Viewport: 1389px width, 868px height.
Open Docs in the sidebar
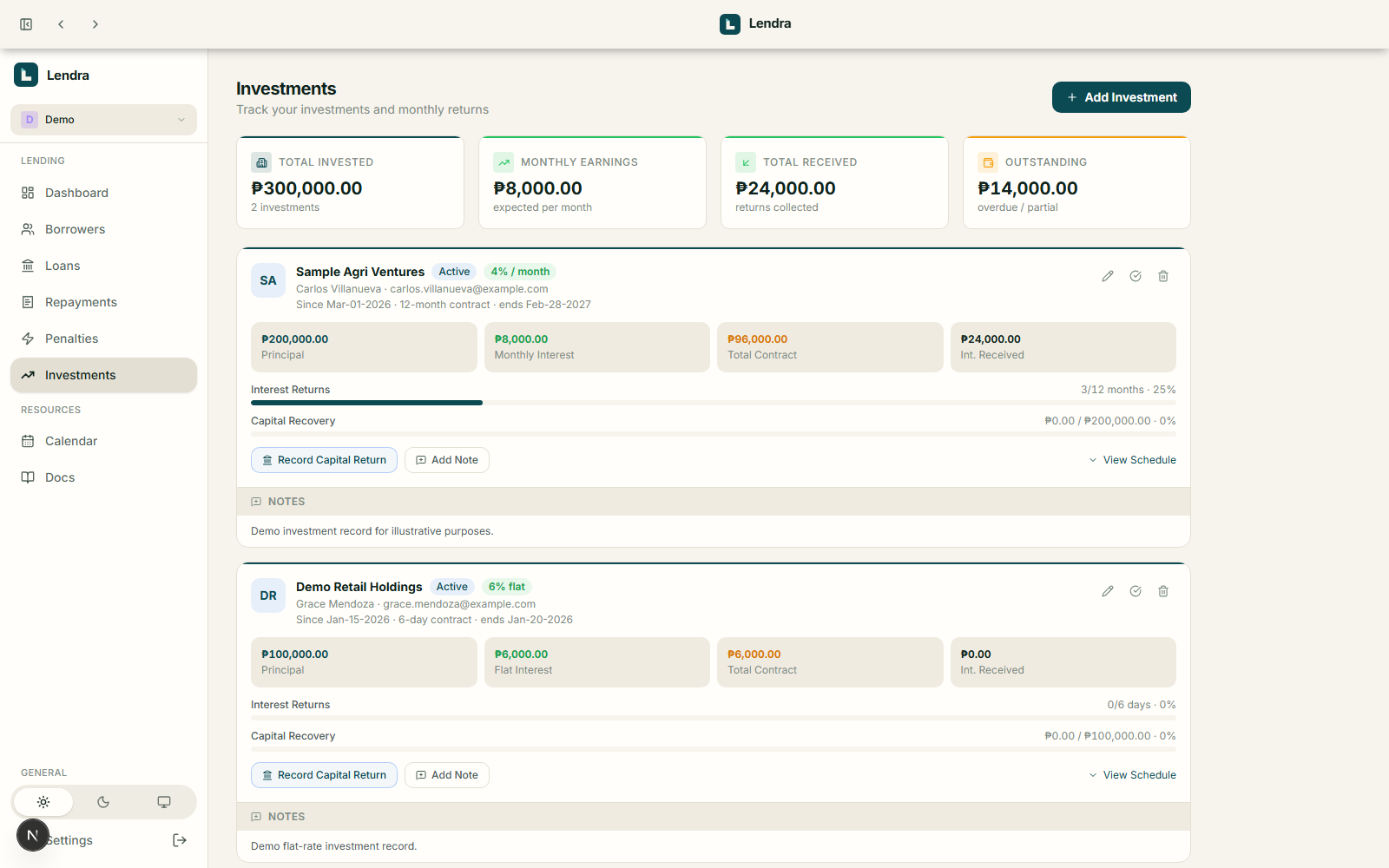pos(103,477)
